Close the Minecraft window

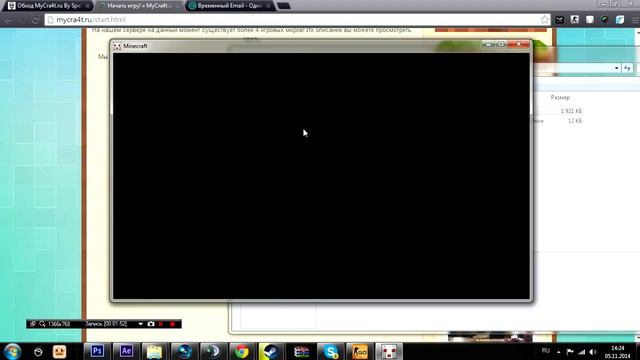(x=518, y=44)
